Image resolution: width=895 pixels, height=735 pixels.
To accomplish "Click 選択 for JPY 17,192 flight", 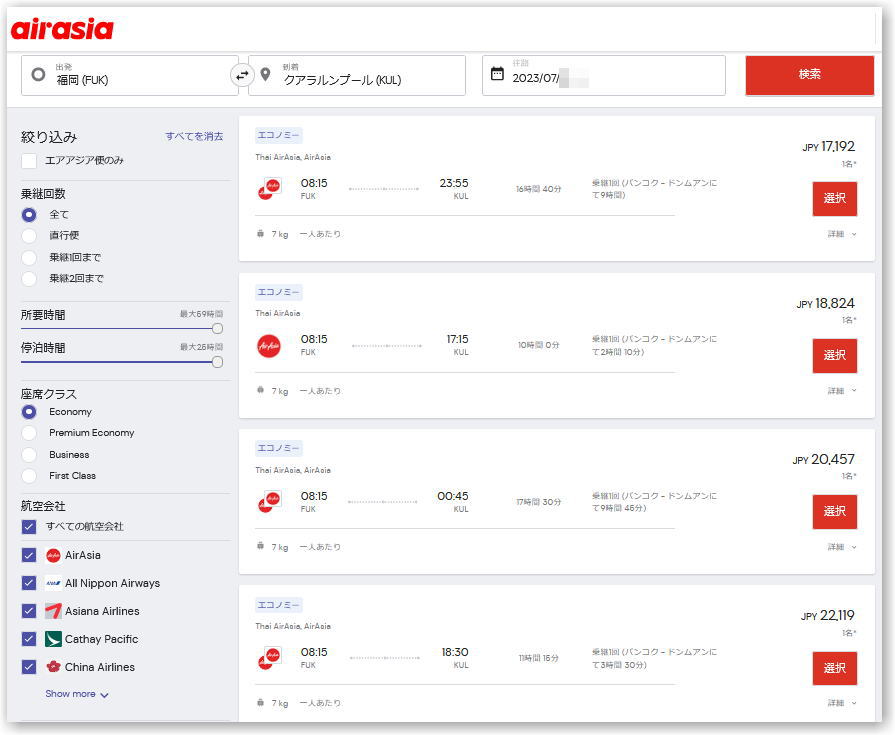I will (834, 199).
